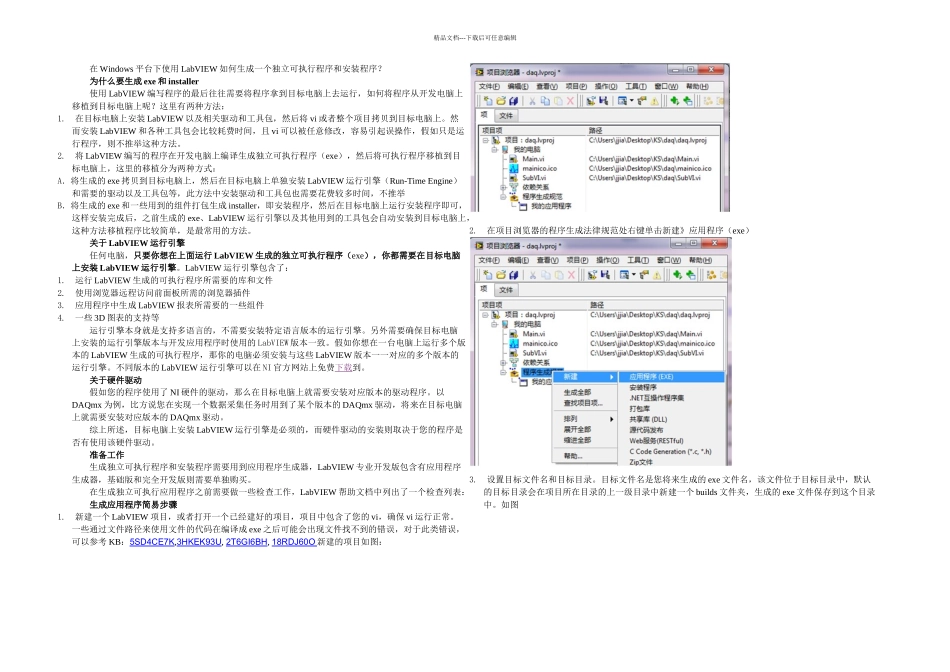Image resolution: width=950 pixels, height=672 pixels.
Task: Click the yellow warning icon in the window with context menu
Action: [657, 275]
